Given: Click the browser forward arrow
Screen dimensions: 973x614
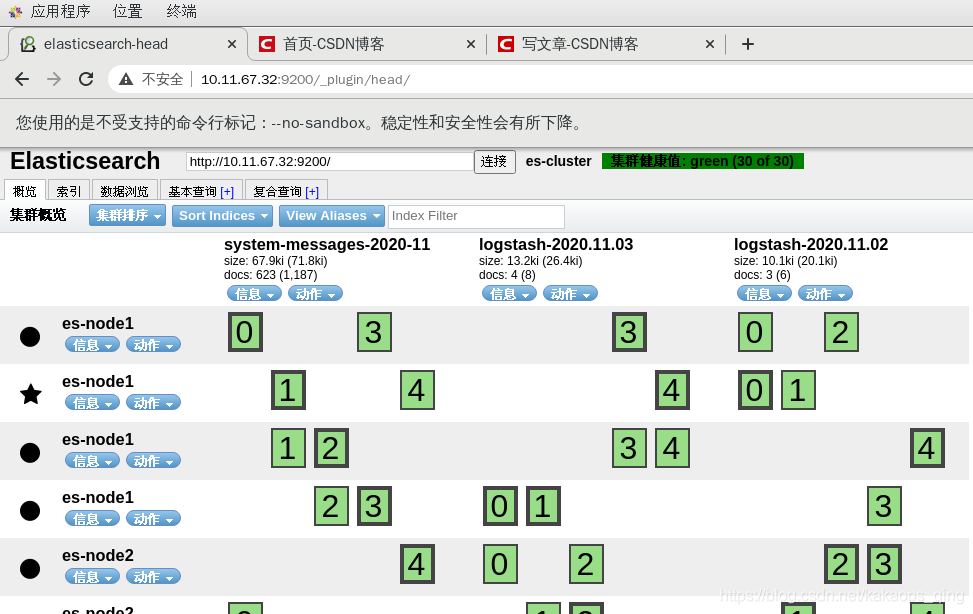Looking at the screenshot, I should [54, 79].
